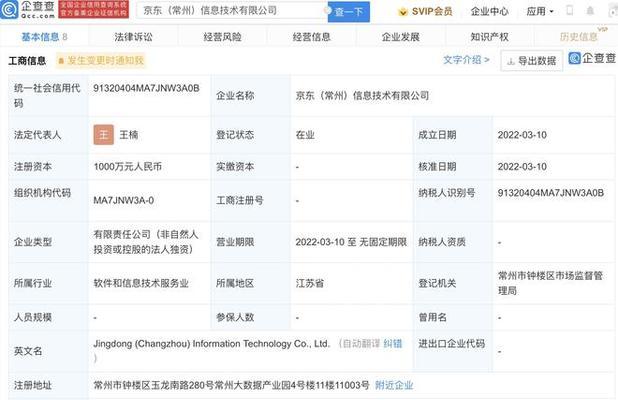Switch to the 历史信息 tab
Image resolution: width=618 pixels, height=400 pixels.
(579, 37)
